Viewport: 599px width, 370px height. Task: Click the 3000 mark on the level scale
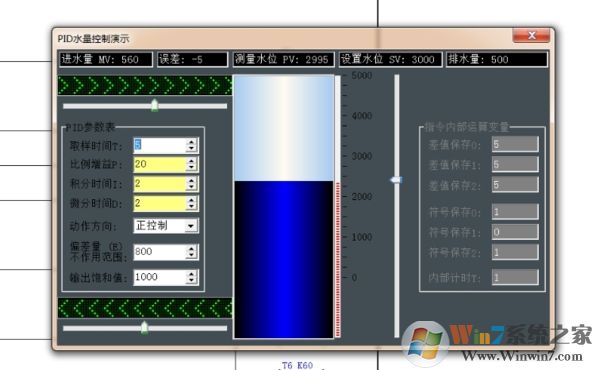[362, 156]
